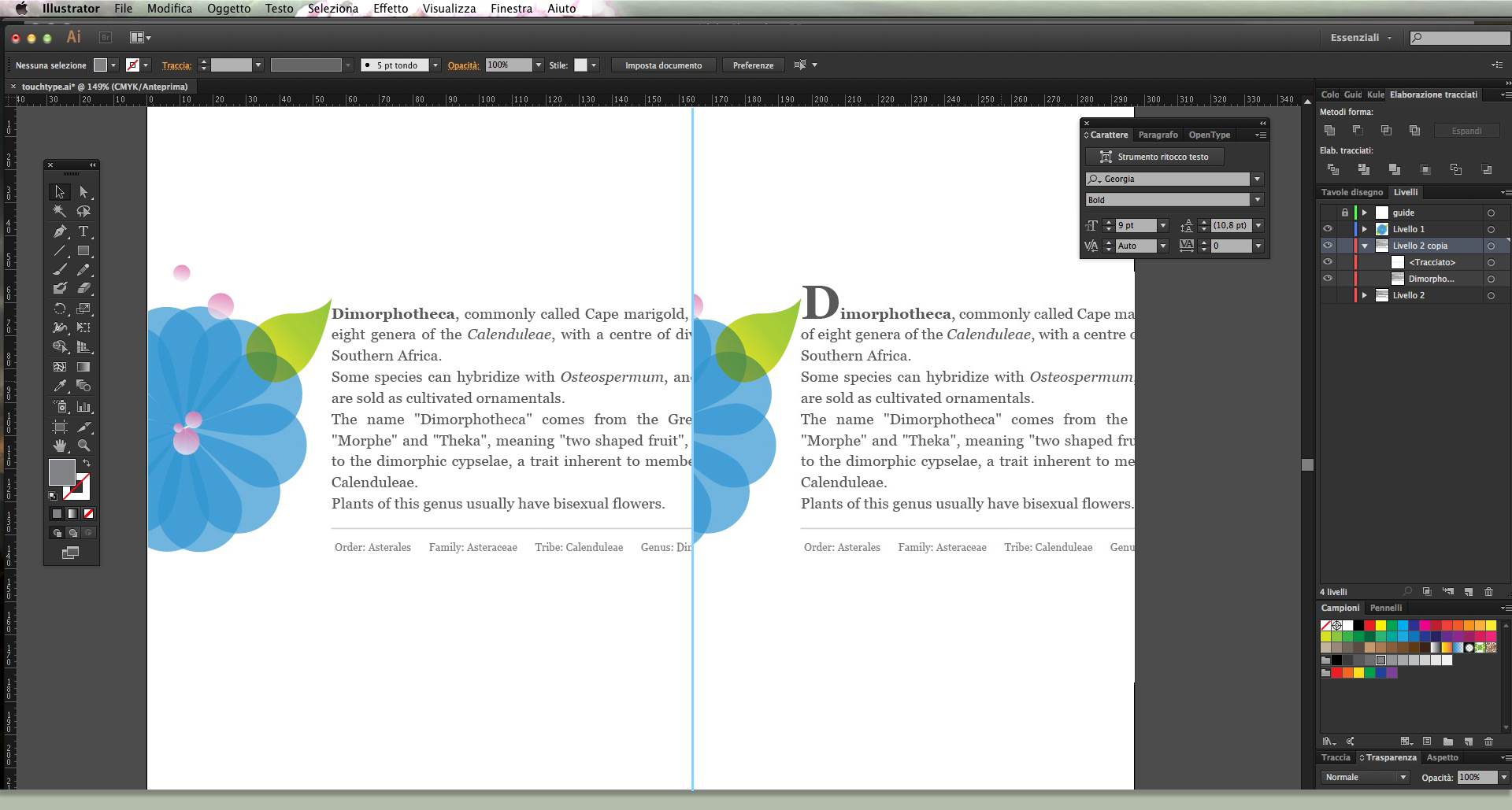This screenshot has height=810, width=1512.
Task: Click the toolbox Fill color box
Action: (x=62, y=472)
